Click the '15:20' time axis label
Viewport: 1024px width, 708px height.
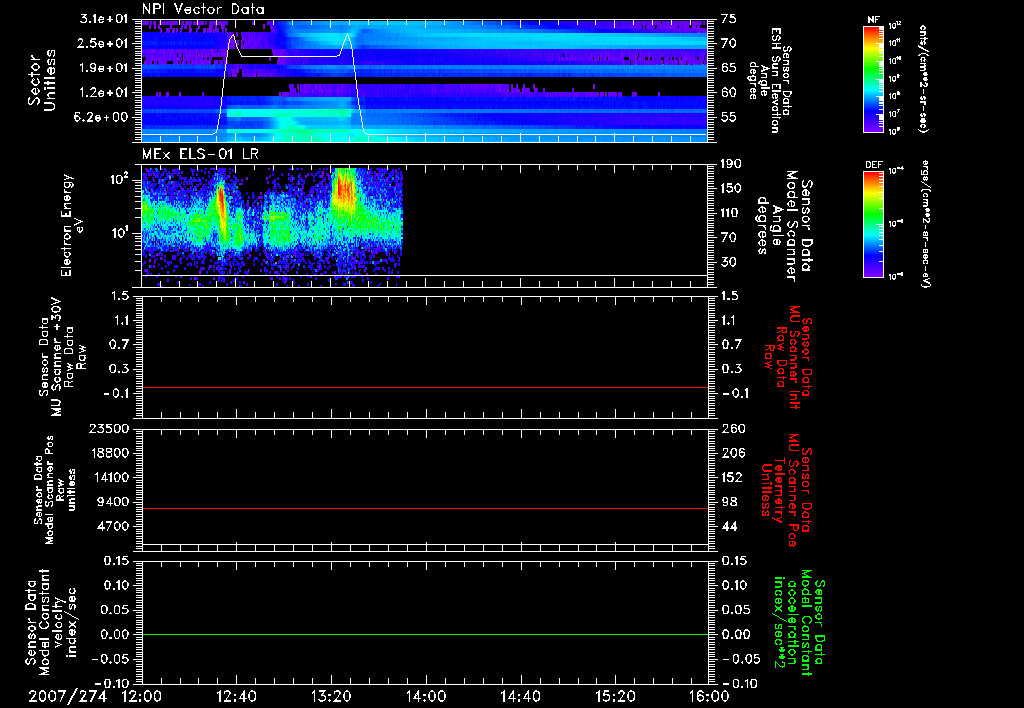pyautogui.click(x=615, y=696)
